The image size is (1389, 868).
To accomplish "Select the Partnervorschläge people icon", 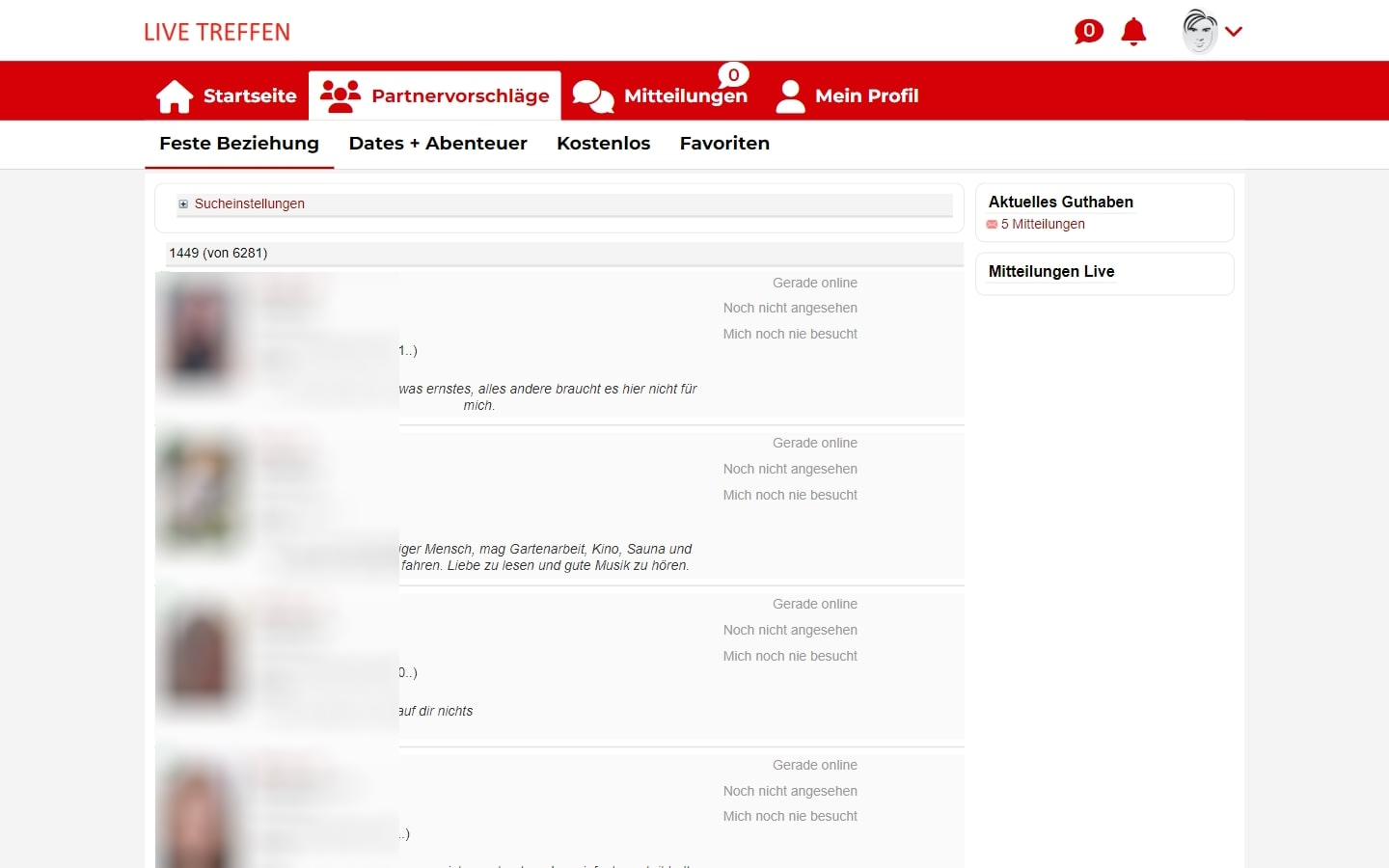I will click(340, 94).
